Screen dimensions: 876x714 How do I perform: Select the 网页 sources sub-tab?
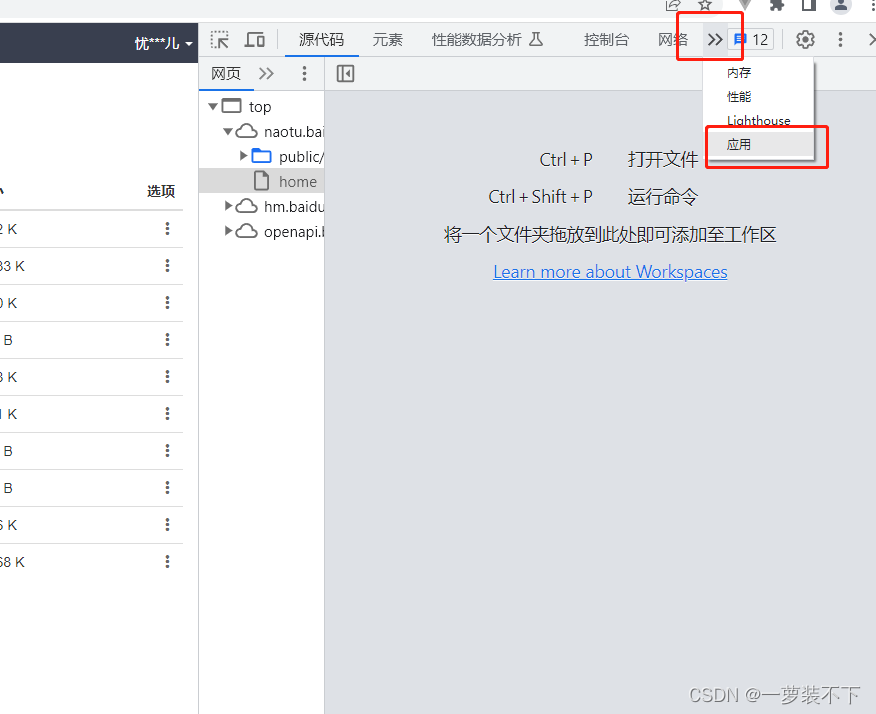click(x=226, y=74)
